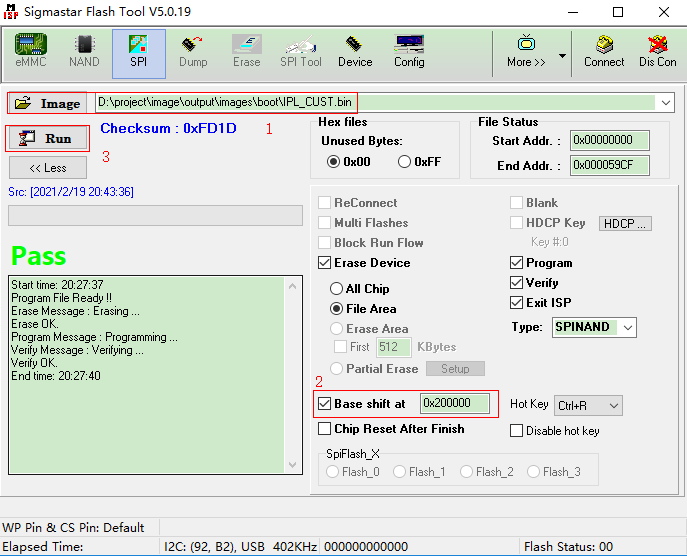The image size is (687, 556).
Task: Click the 'Erase OK.' log line
Action: [35, 324]
